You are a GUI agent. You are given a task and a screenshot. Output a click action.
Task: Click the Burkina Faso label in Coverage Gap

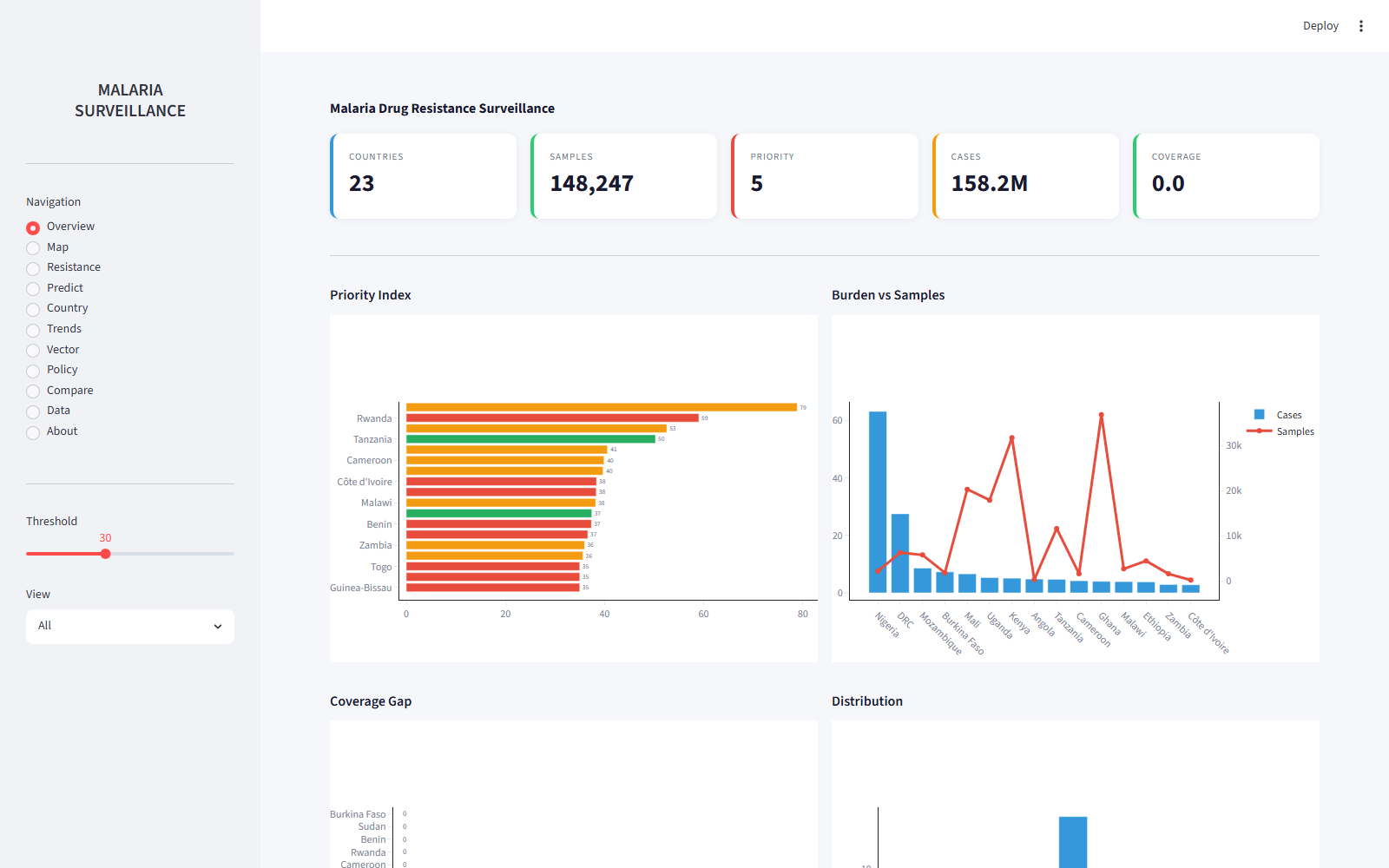(358, 814)
